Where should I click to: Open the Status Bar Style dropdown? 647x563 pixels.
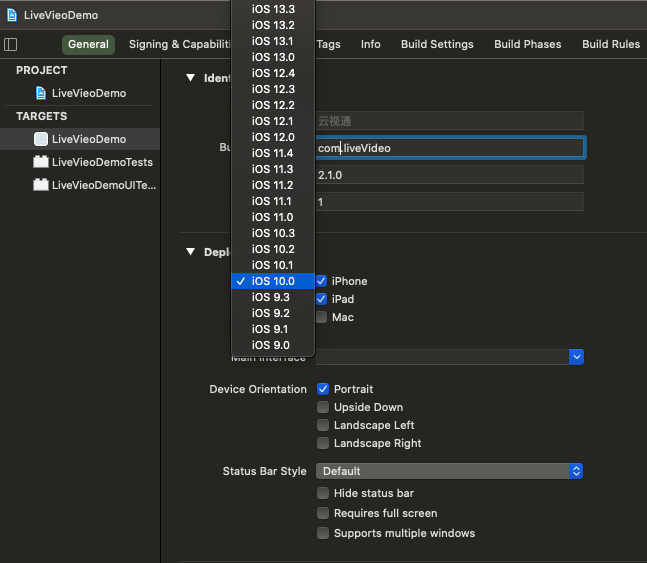coord(449,471)
